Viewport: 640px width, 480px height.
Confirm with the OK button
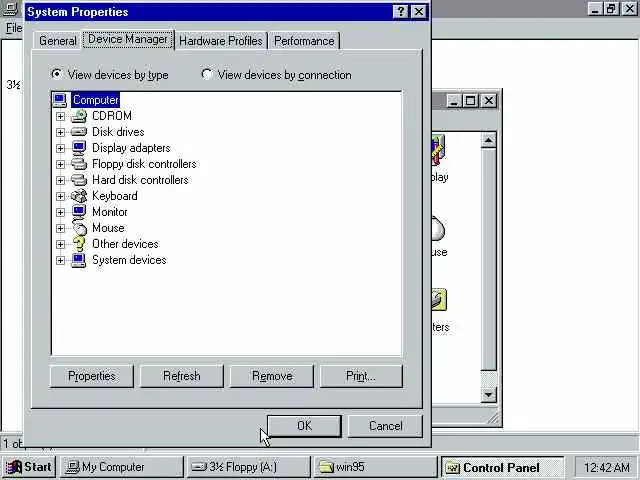[x=304, y=426]
